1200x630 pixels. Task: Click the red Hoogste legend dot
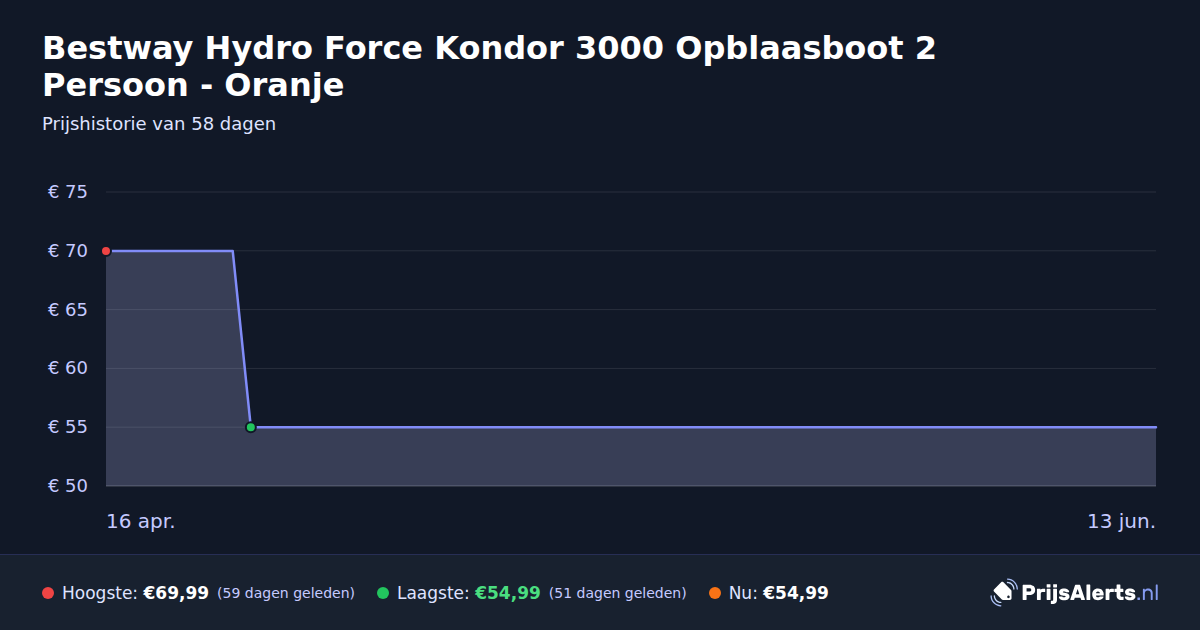coord(48,593)
